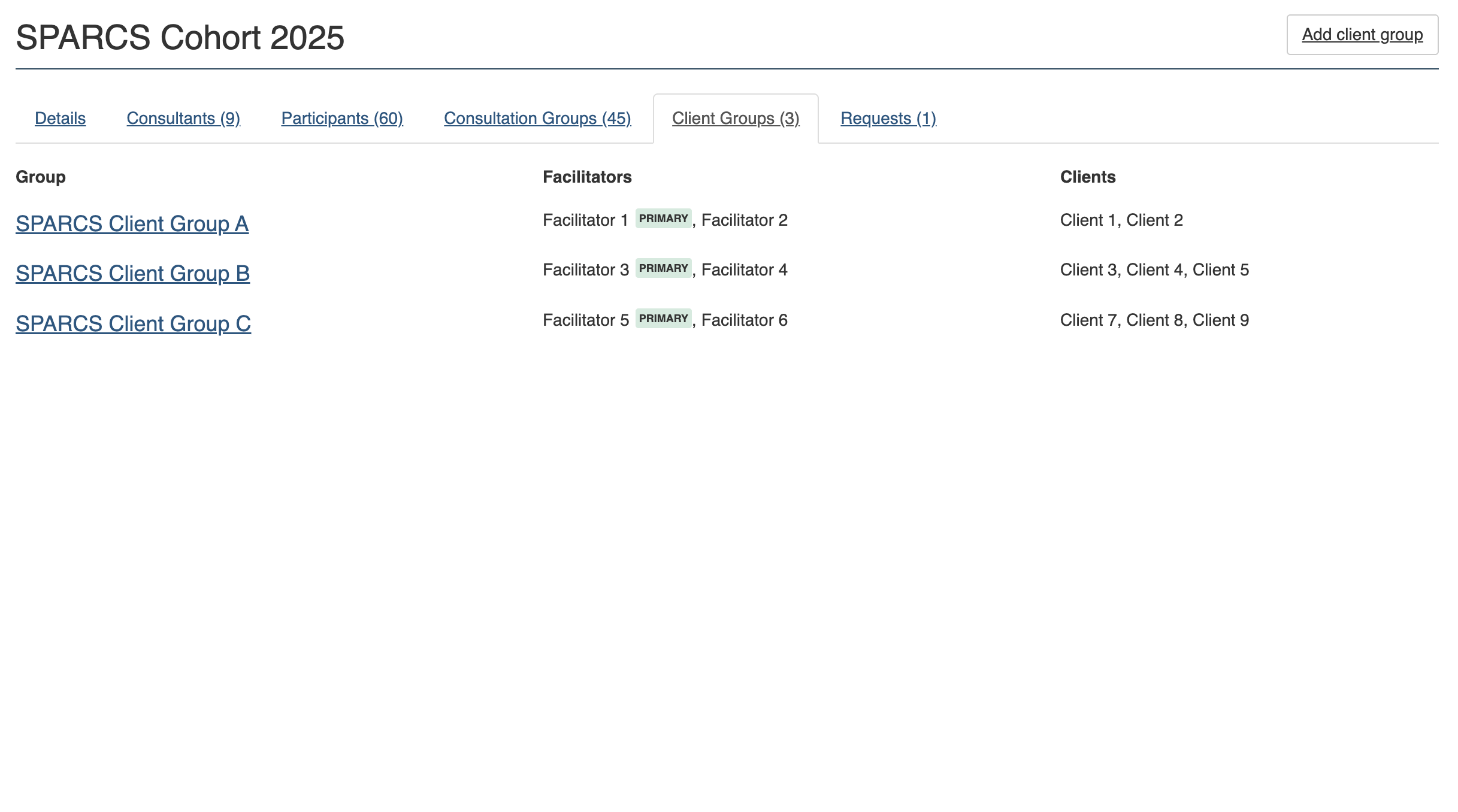This screenshot has height=812, width=1458.
Task: Open the Participants (60) tab
Action: click(342, 119)
